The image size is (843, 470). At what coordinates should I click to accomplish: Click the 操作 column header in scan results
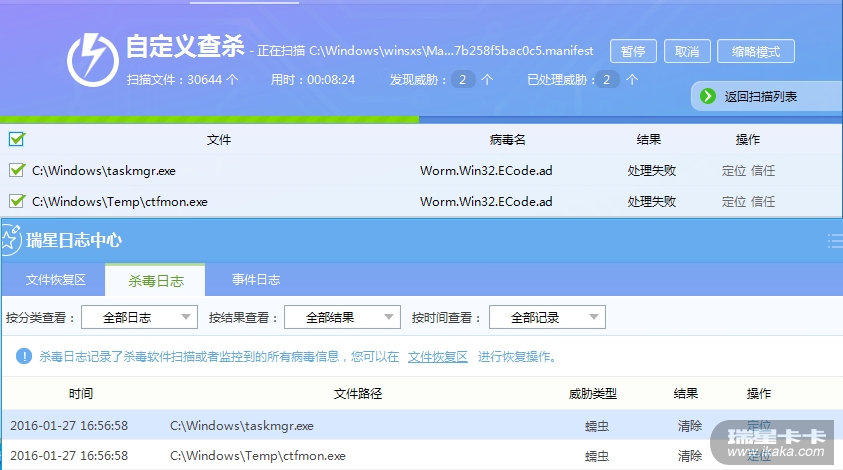pyautogui.click(x=747, y=140)
